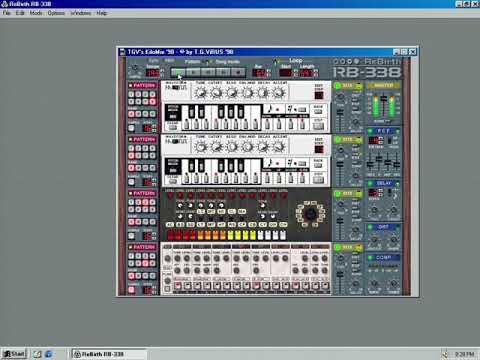Viewport: 480px width, 360px height.
Task: Toggle the green Mix on button for the 909
Action: tap(337, 247)
